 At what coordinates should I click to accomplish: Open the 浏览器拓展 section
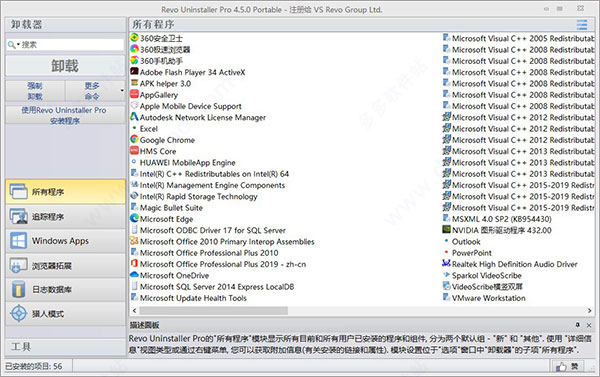coord(65,265)
